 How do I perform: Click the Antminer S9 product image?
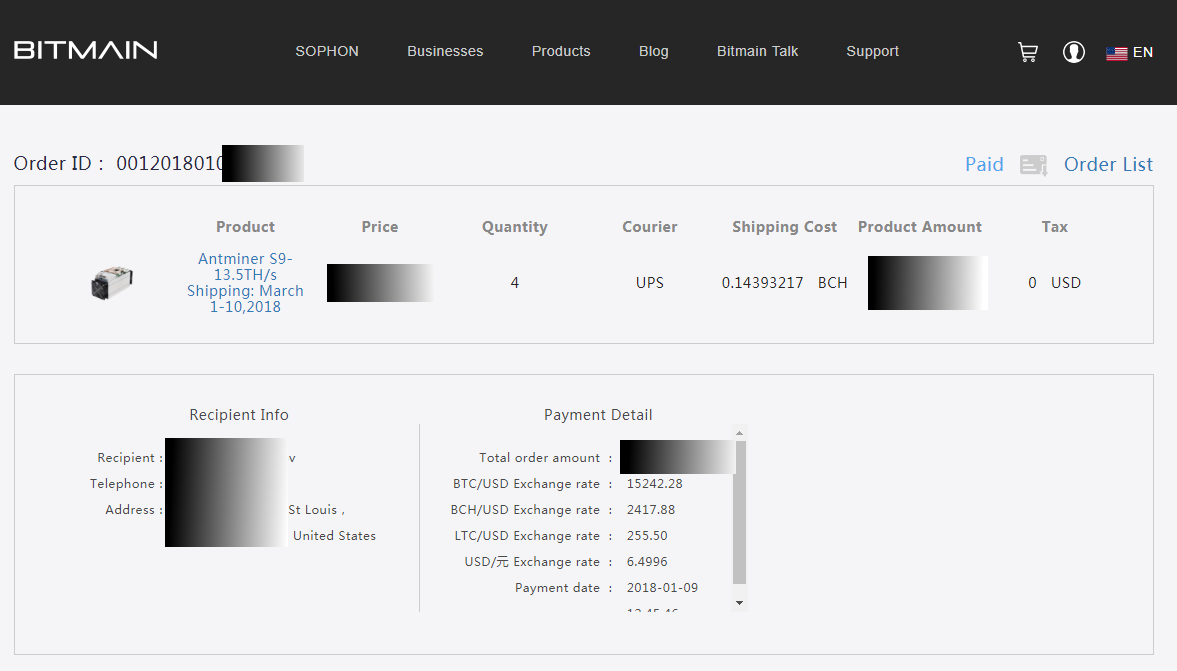[x=112, y=283]
